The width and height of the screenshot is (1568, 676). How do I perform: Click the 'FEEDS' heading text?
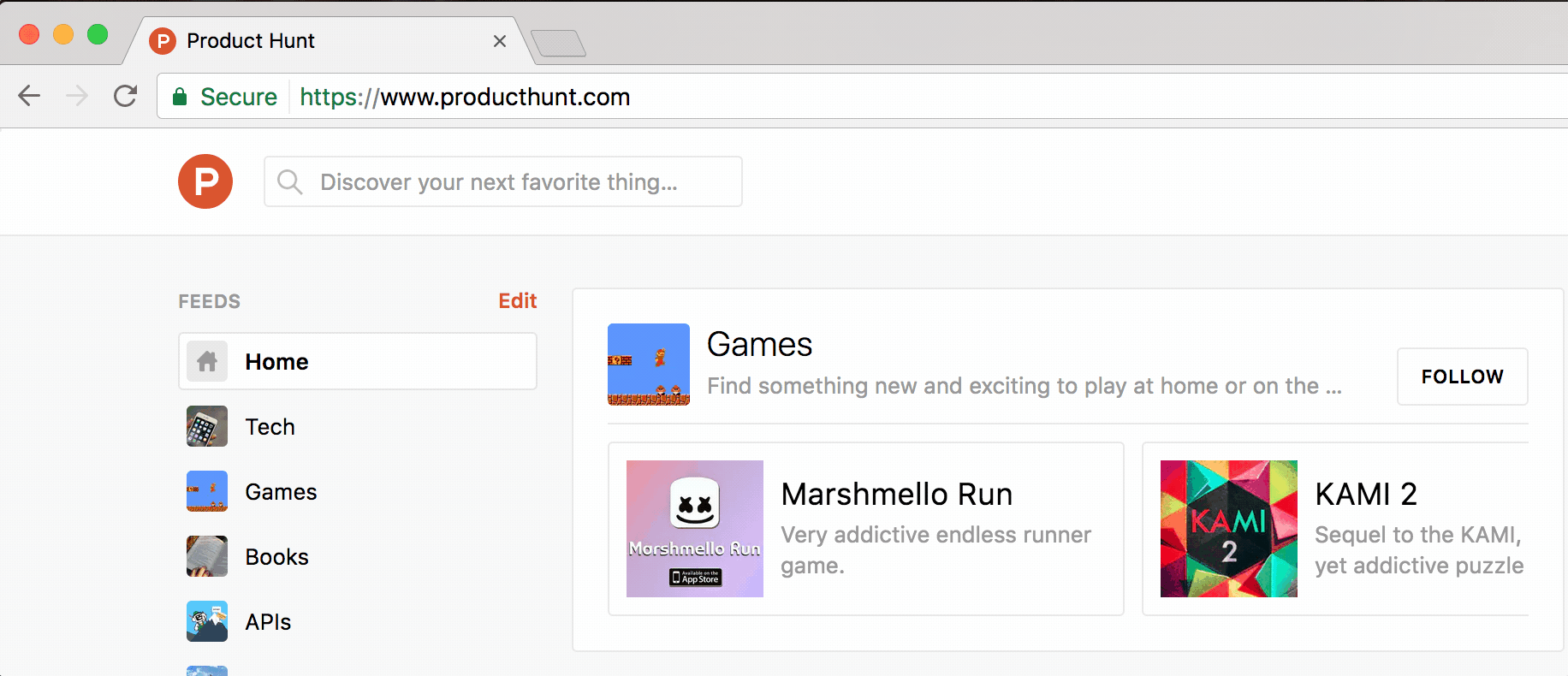click(x=210, y=301)
